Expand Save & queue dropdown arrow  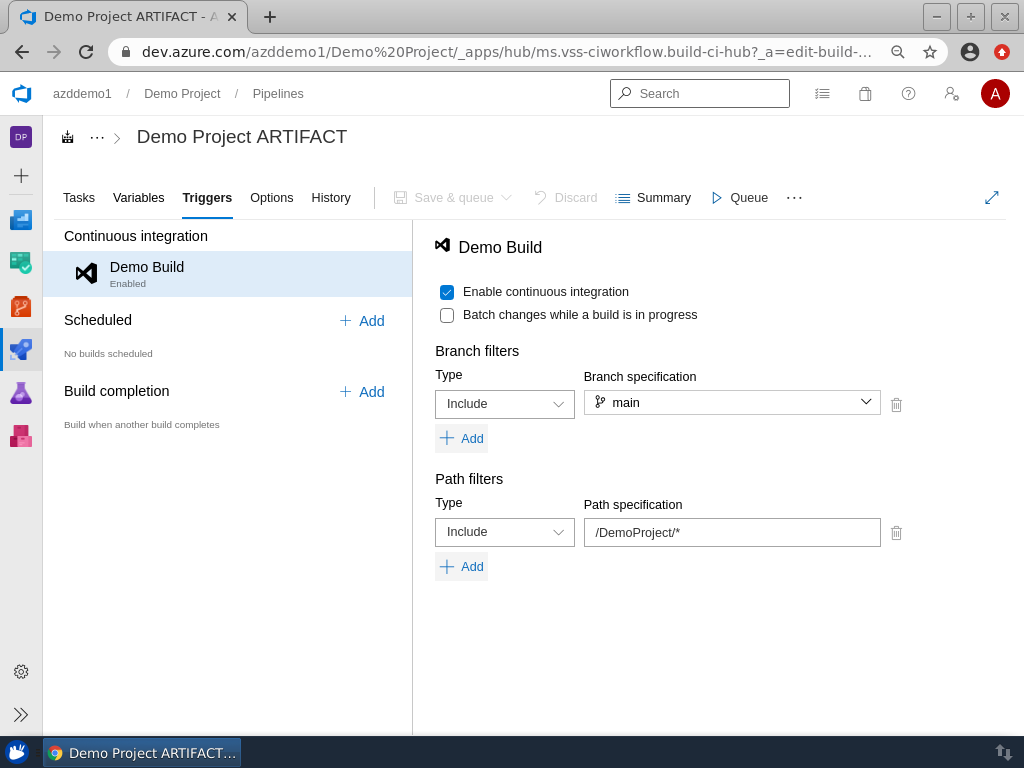coord(506,198)
